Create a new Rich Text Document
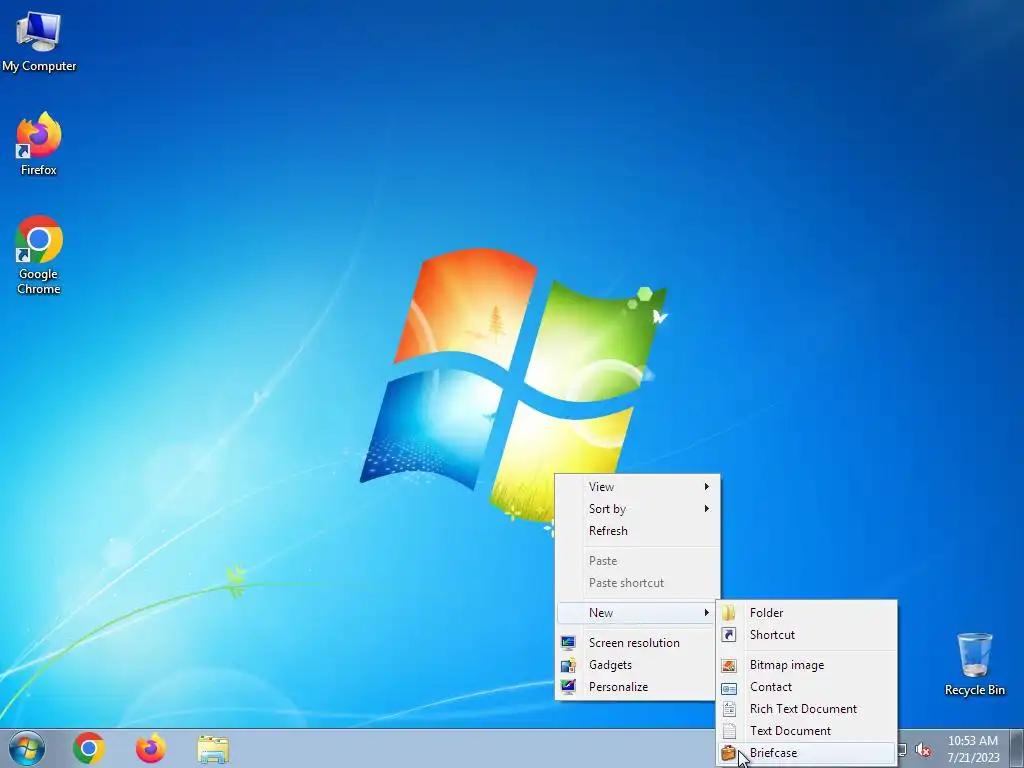This screenshot has height=768, width=1024. pyautogui.click(x=807, y=709)
